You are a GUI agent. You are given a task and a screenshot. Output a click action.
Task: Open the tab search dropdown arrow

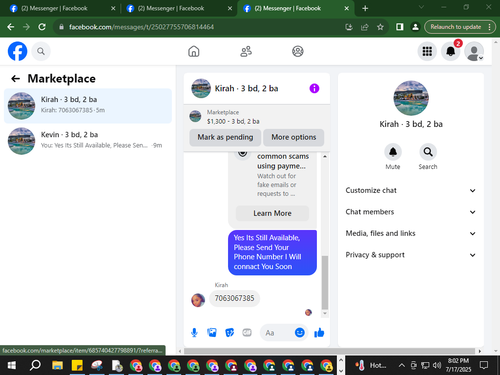[x=421, y=7]
